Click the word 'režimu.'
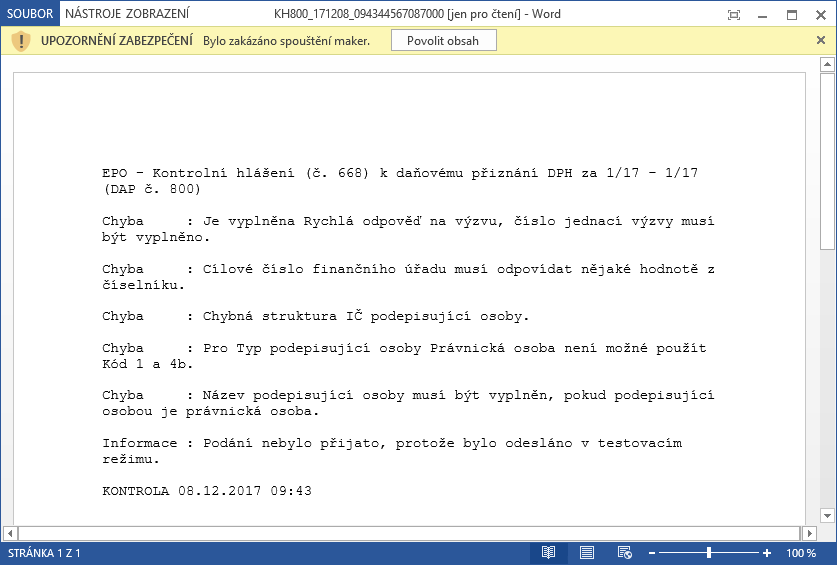The image size is (837, 565). (131, 459)
